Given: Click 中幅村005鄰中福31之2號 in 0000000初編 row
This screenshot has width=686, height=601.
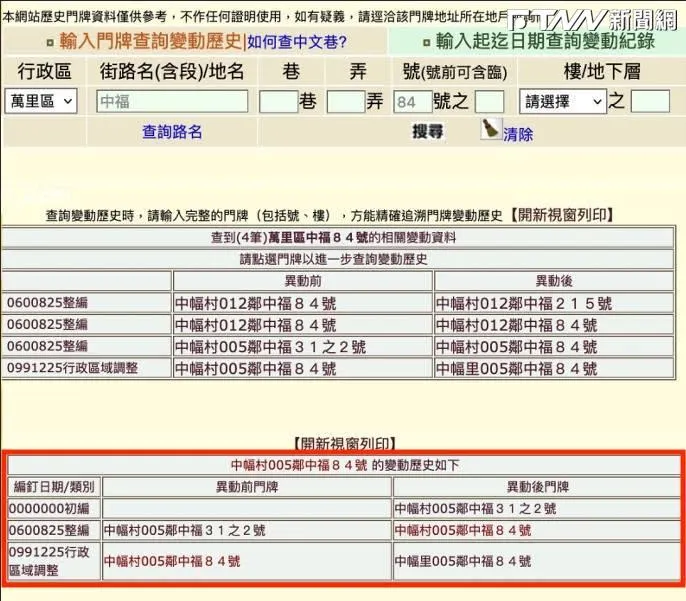Looking at the screenshot, I should coord(475,509).
